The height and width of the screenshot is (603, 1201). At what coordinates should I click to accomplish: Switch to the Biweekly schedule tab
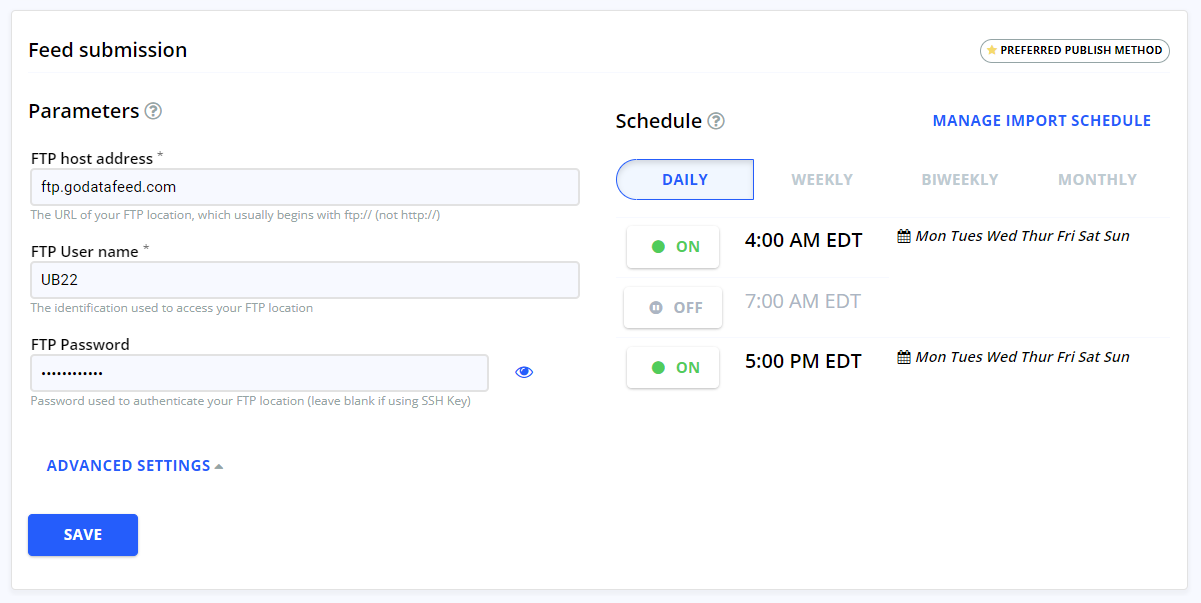pos(960,180)
